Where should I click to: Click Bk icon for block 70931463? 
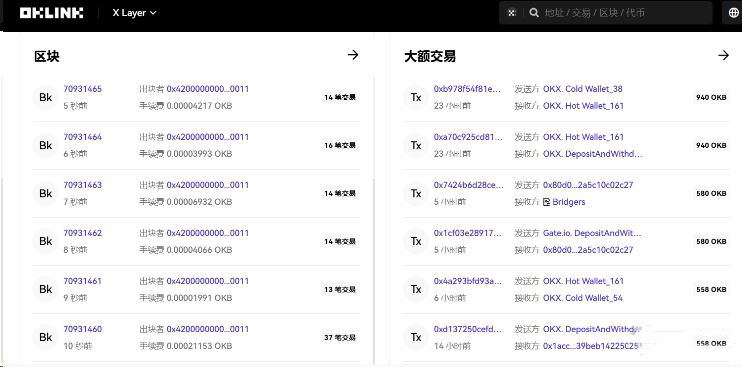coord(45,193)
